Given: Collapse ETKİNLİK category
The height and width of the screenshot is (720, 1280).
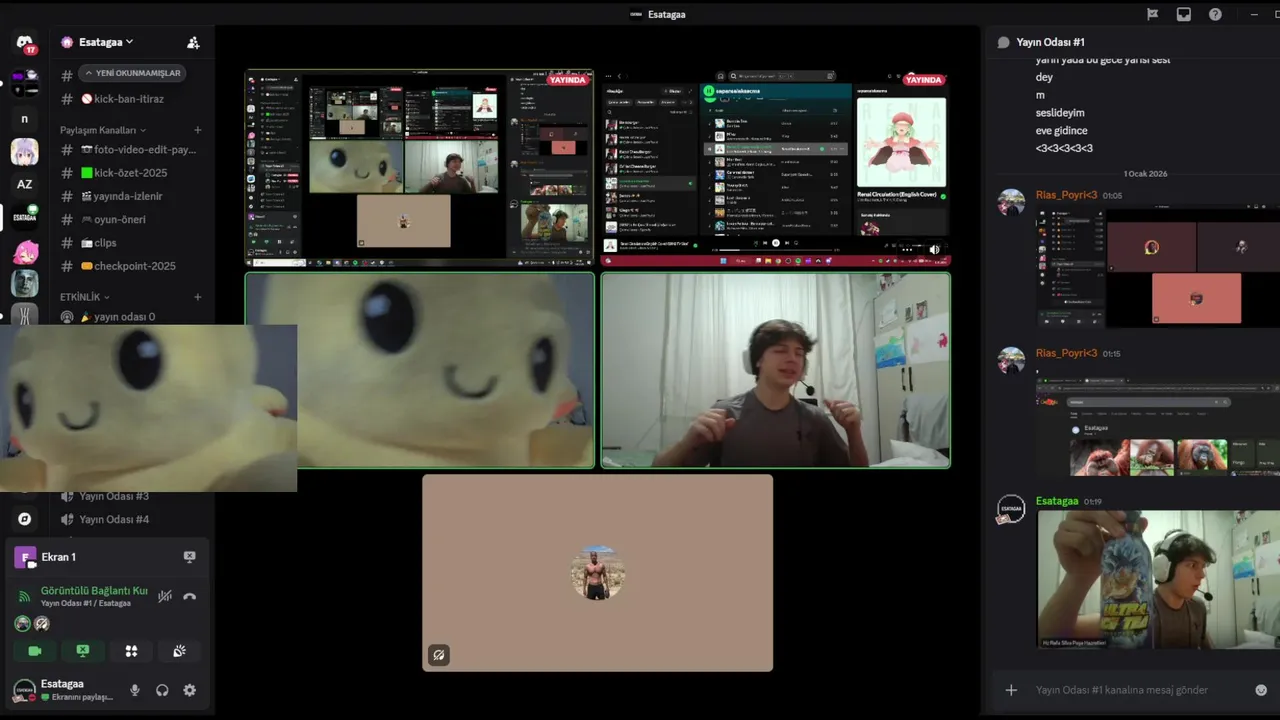Looking at the screenshot, I should [85, 297].
